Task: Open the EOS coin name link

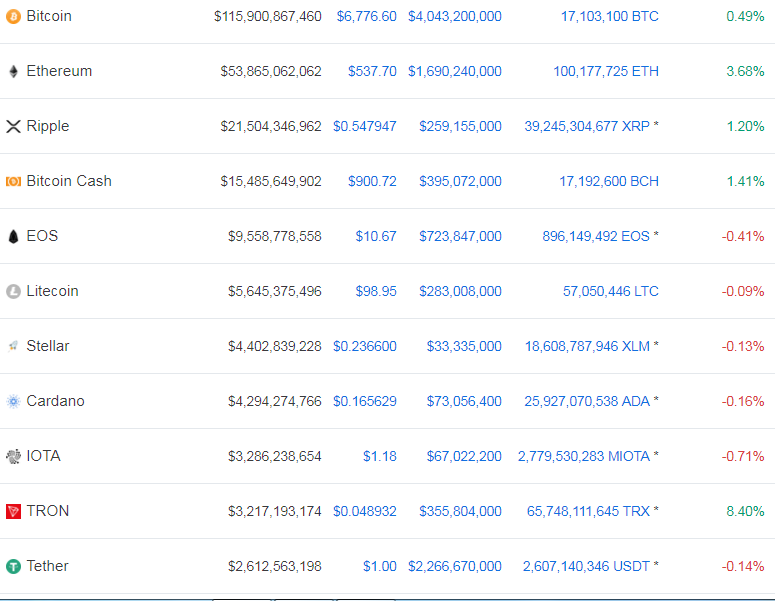Action: point(43,236)
